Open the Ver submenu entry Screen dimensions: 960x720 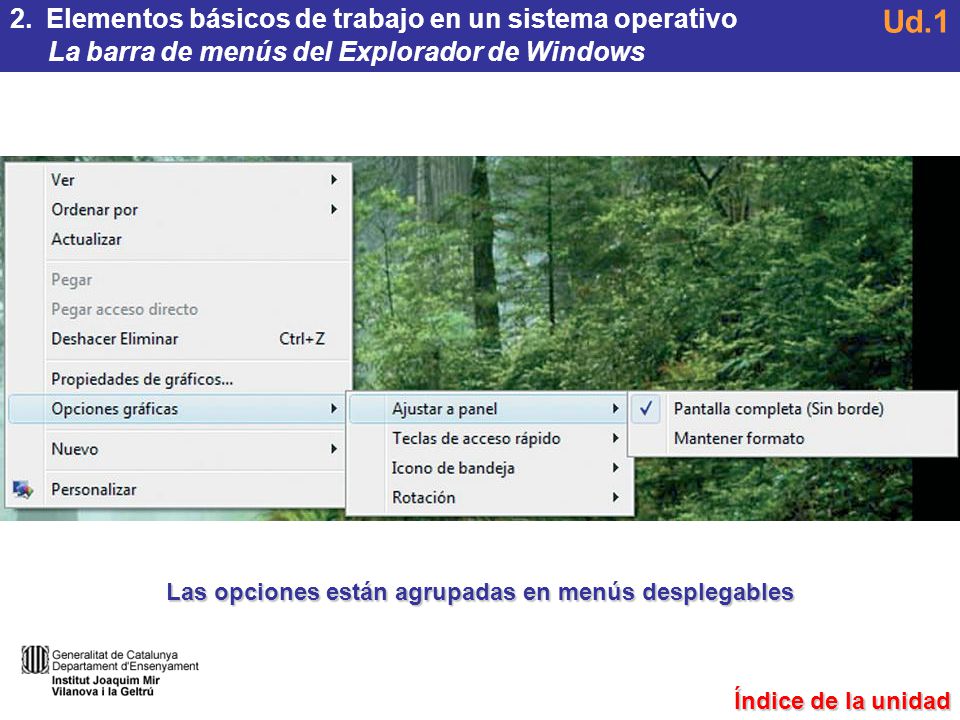click(179, 180)
